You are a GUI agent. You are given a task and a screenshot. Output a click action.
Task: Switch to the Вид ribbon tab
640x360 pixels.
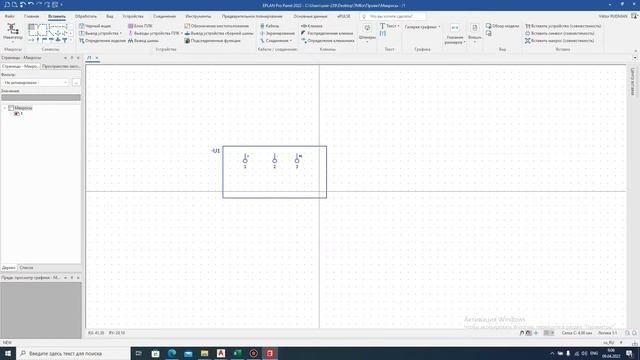click(110, 16)
